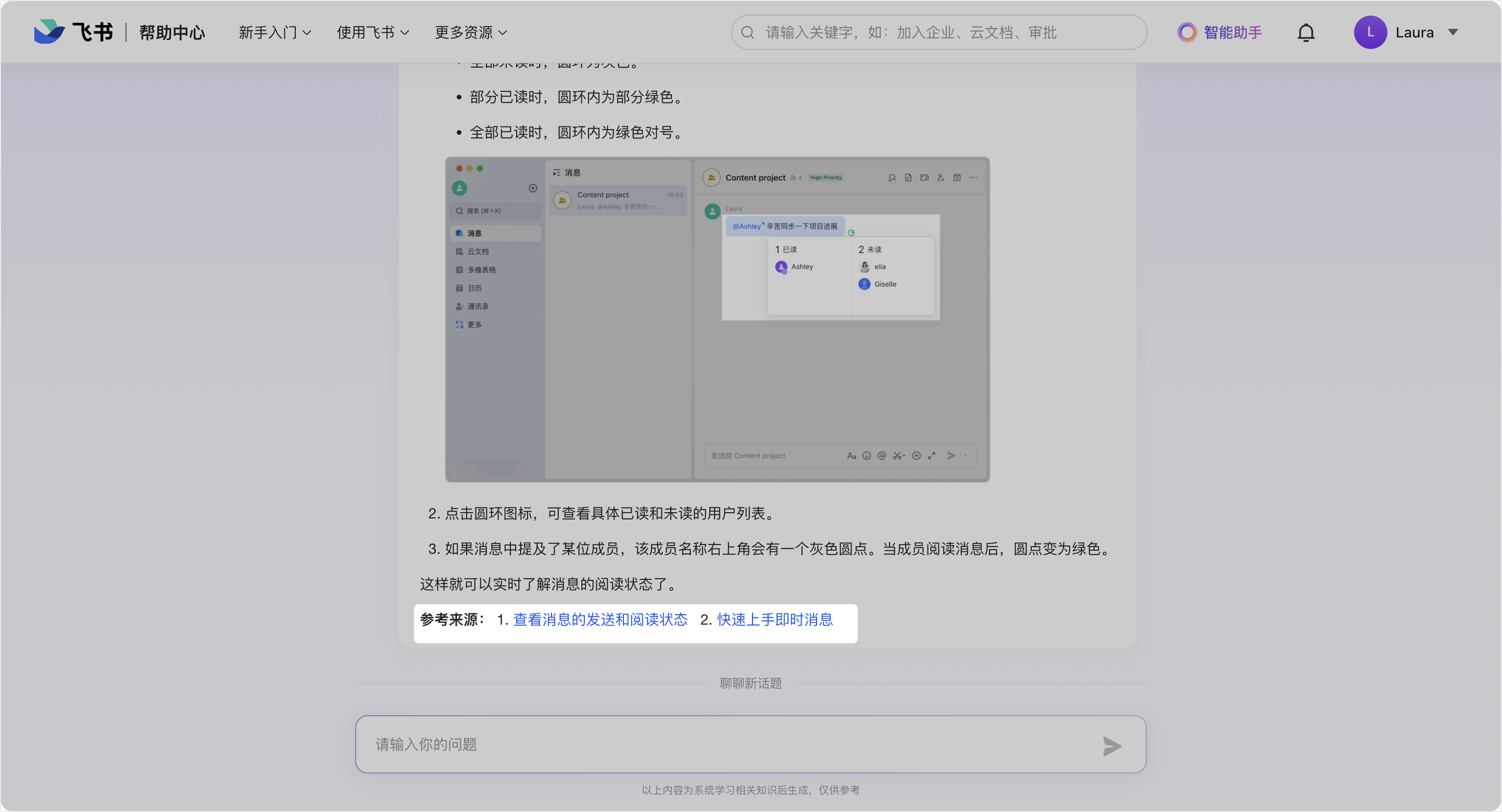Click the read-status ring beside Ashley message
This screenshot has height=812, width=1502.
850,233
